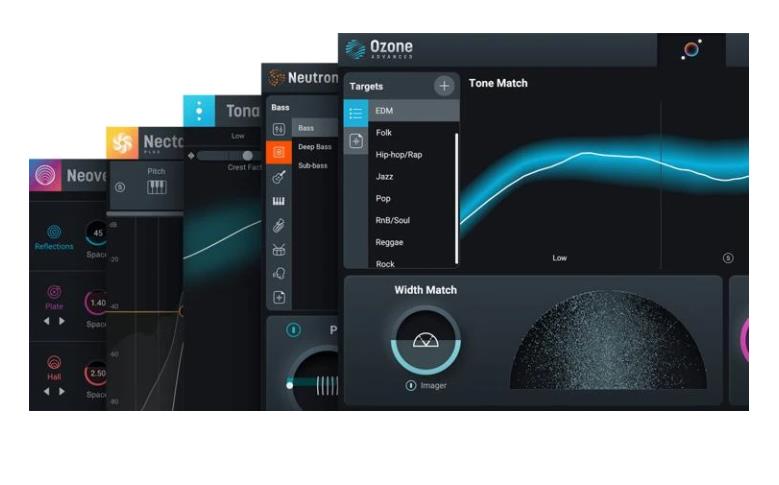
Task: Select the Jazz target
Action: [x=384, y=176]
